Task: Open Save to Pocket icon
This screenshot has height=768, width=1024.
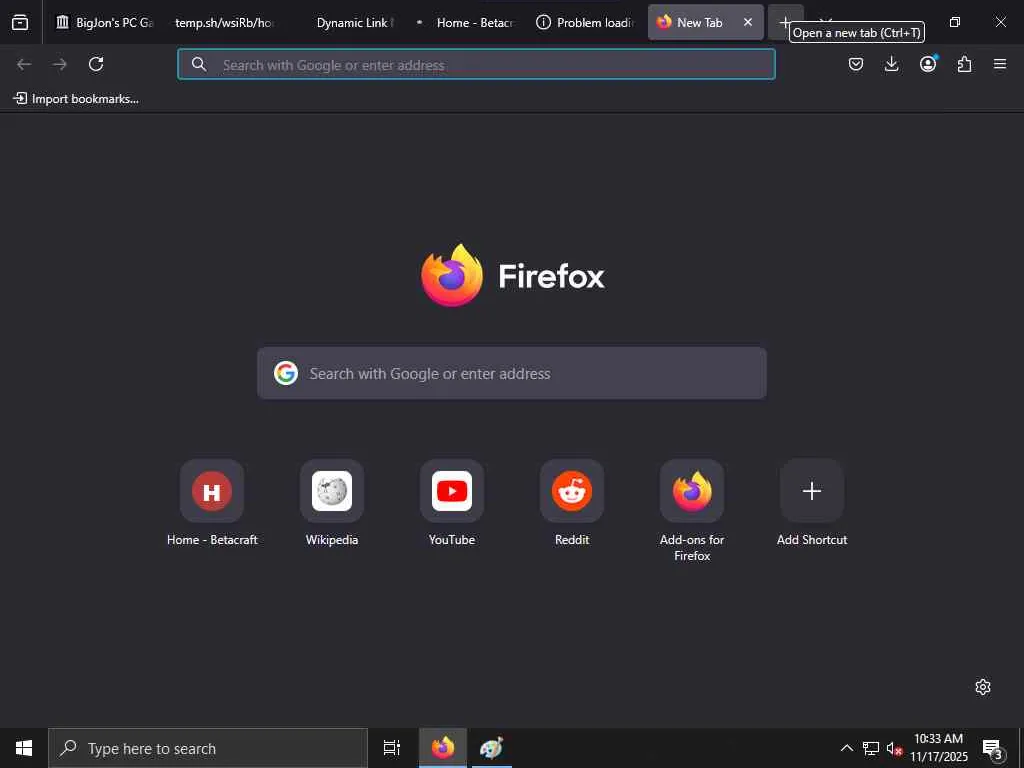Action: coord(856,64)
